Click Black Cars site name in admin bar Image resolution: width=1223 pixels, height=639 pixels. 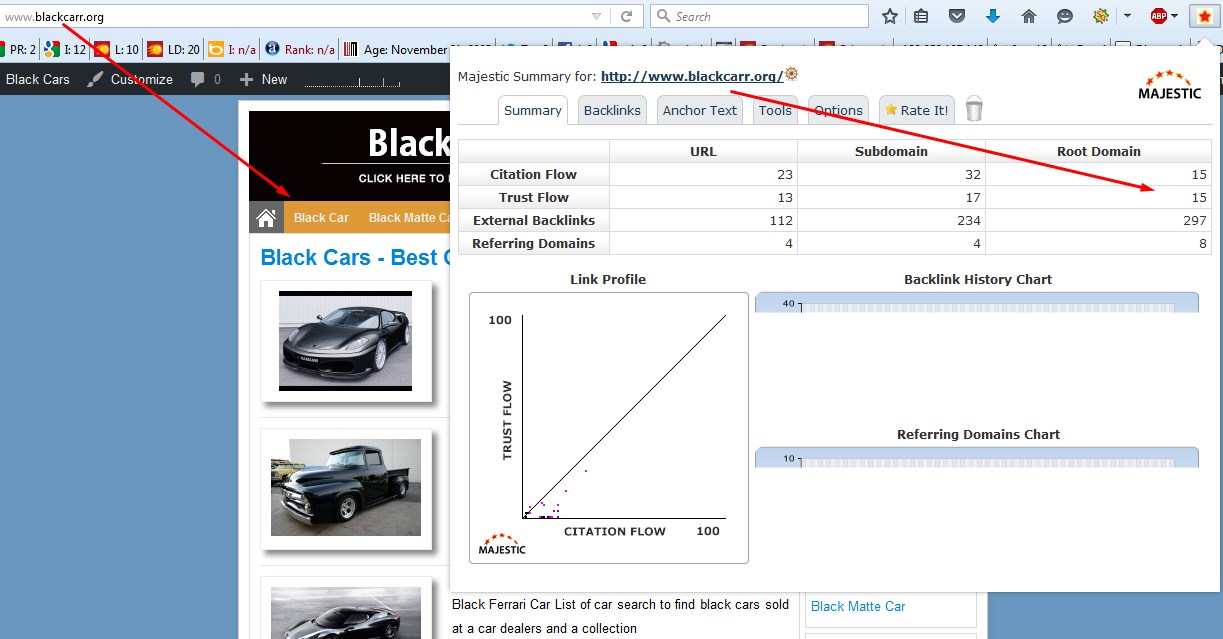(38, 79)
